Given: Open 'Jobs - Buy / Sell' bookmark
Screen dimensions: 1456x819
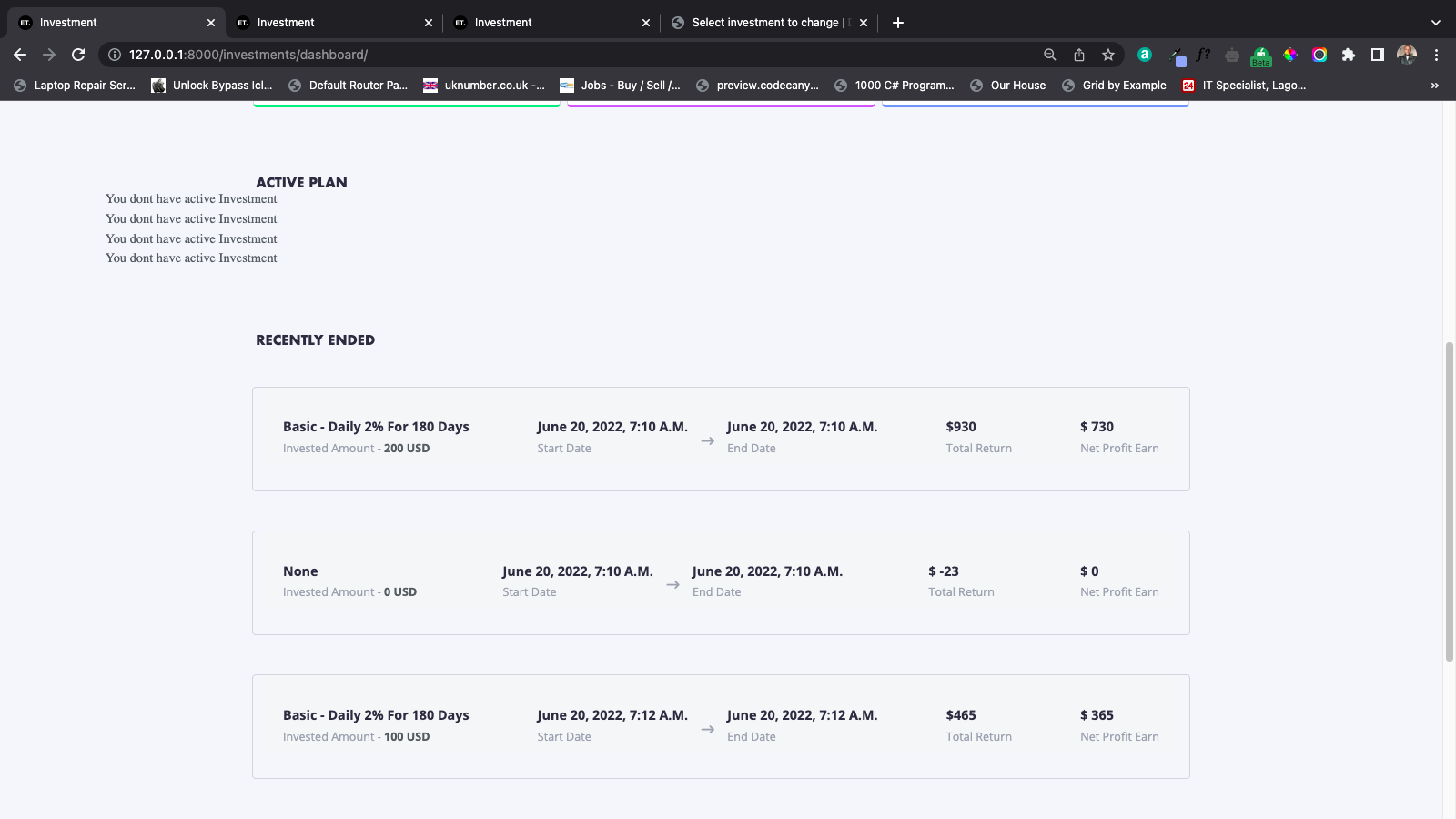Looking at the screenshot, I should pos(620,86).
